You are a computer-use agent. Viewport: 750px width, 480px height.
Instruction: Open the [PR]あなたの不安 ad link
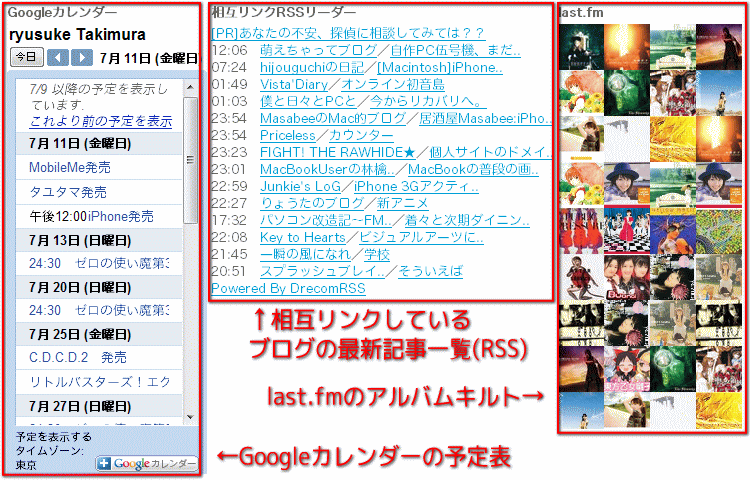(348, 33)
